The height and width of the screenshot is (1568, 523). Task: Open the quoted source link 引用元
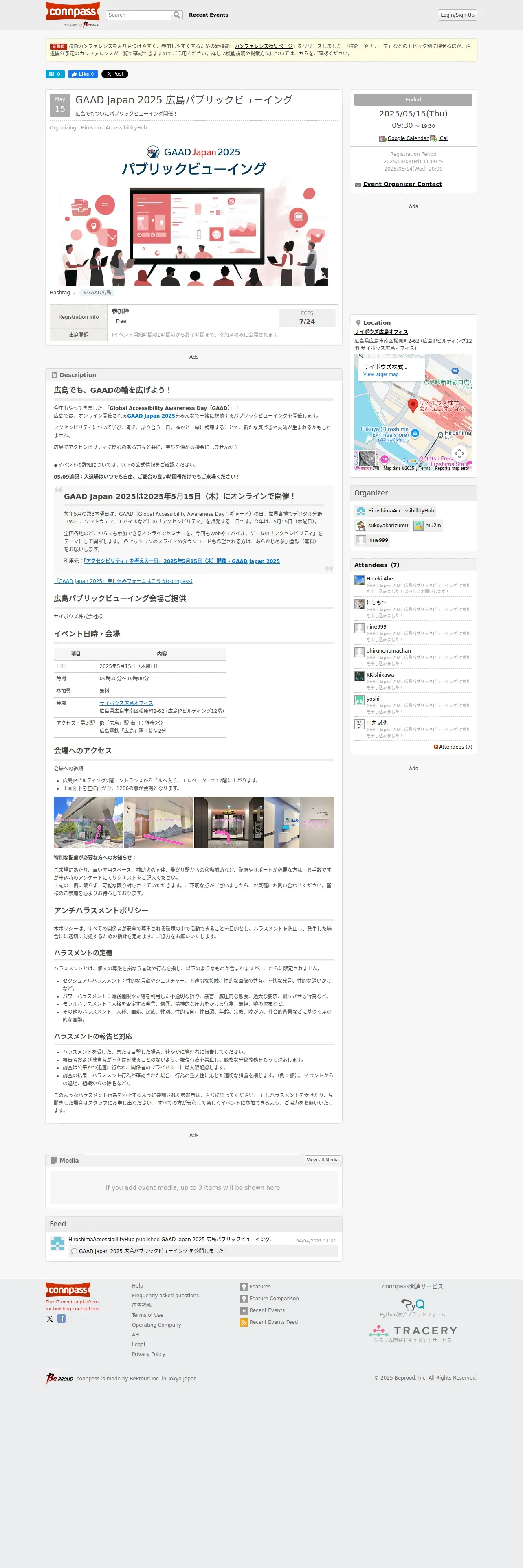(x=181, y=561)
